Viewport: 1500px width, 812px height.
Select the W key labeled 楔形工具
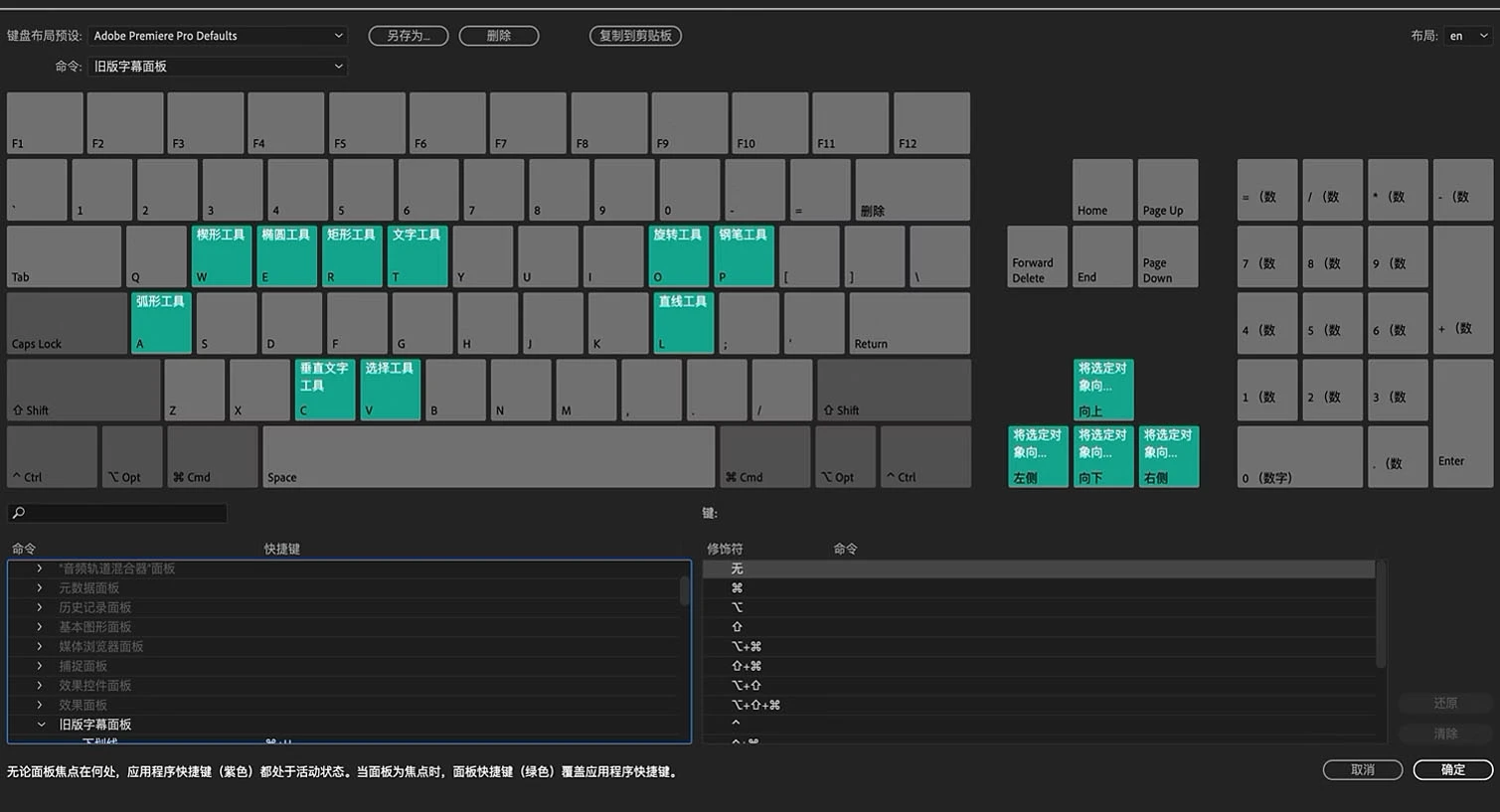tap(222, 256)
